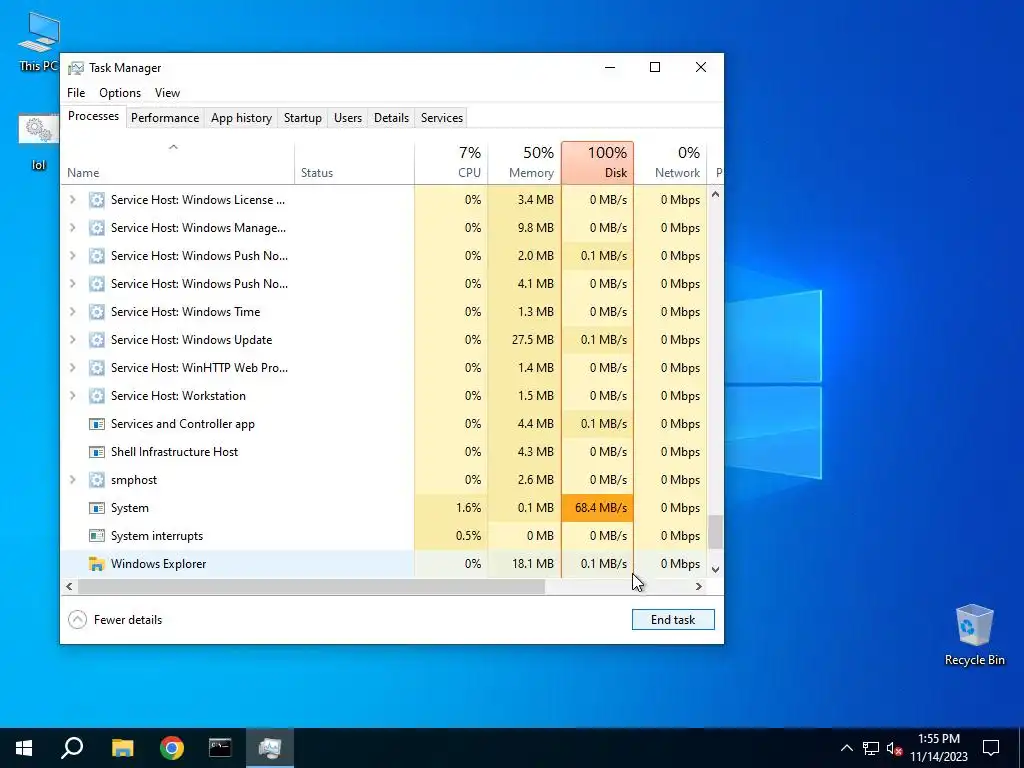
Task: Switch to the Services tab
Action: (441, 118)
